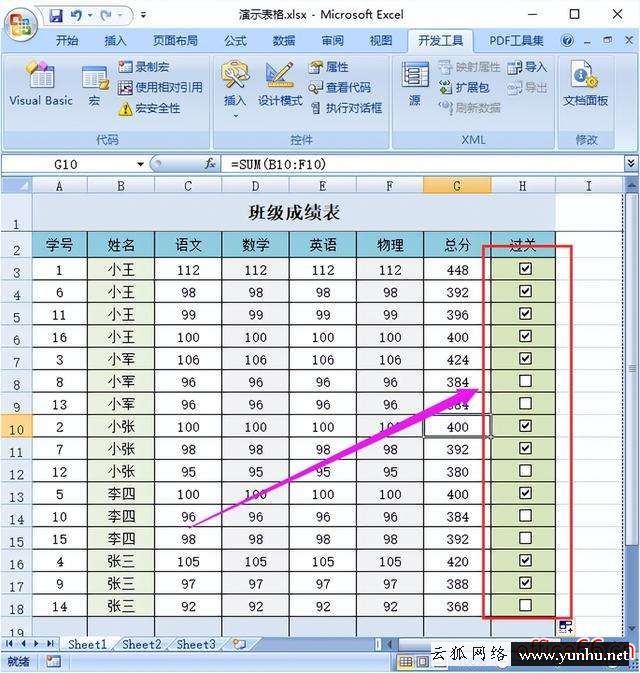Screen dimensions: 640x673
Task: Click the Insert Worksheet tab icon
Action: (240, 644)
